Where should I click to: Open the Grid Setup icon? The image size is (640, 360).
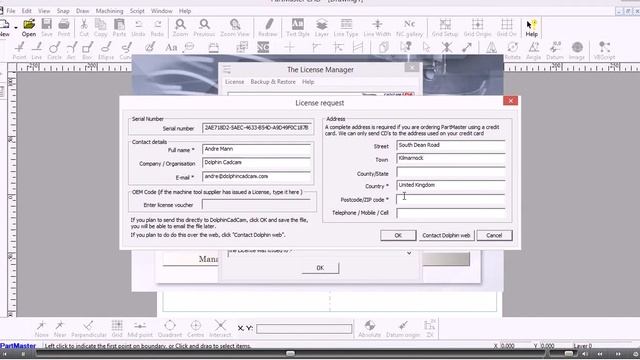pos(445,27)
